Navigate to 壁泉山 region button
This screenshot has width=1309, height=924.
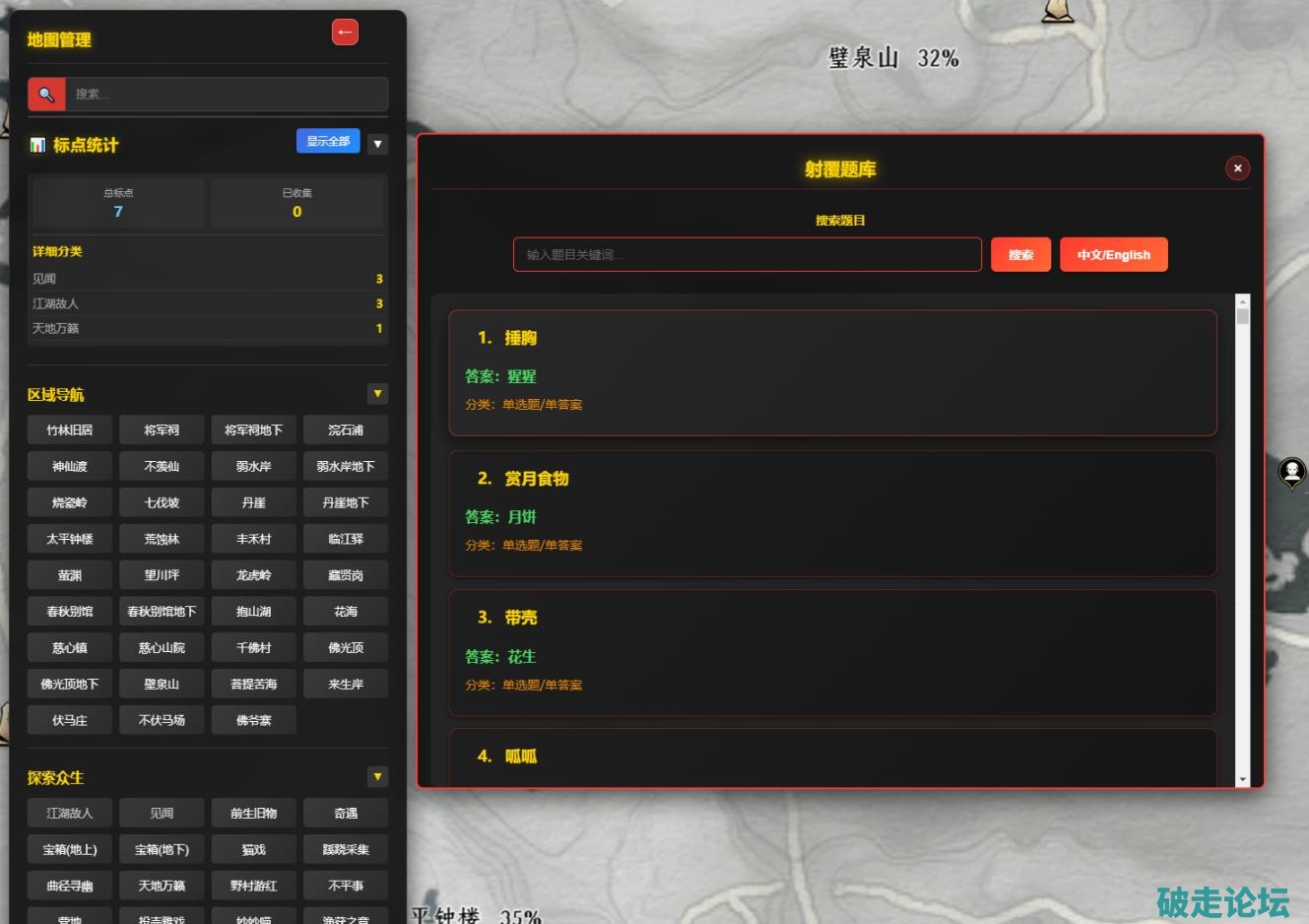[162, 685]
